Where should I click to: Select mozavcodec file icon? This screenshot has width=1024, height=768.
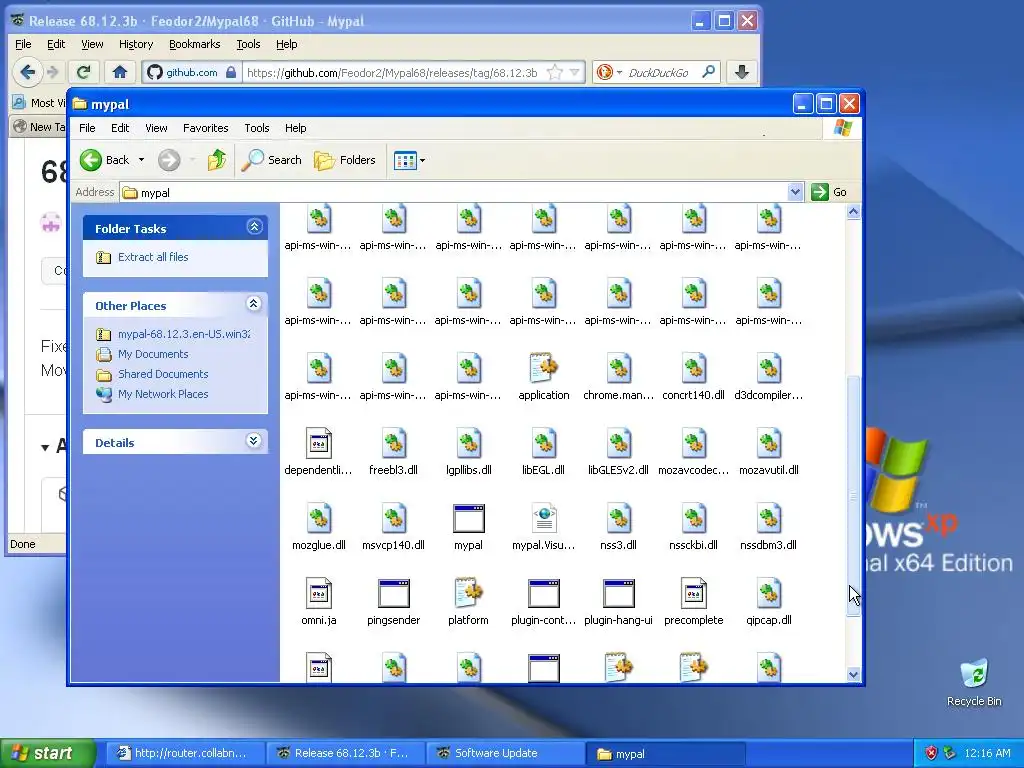coord(694,443)
